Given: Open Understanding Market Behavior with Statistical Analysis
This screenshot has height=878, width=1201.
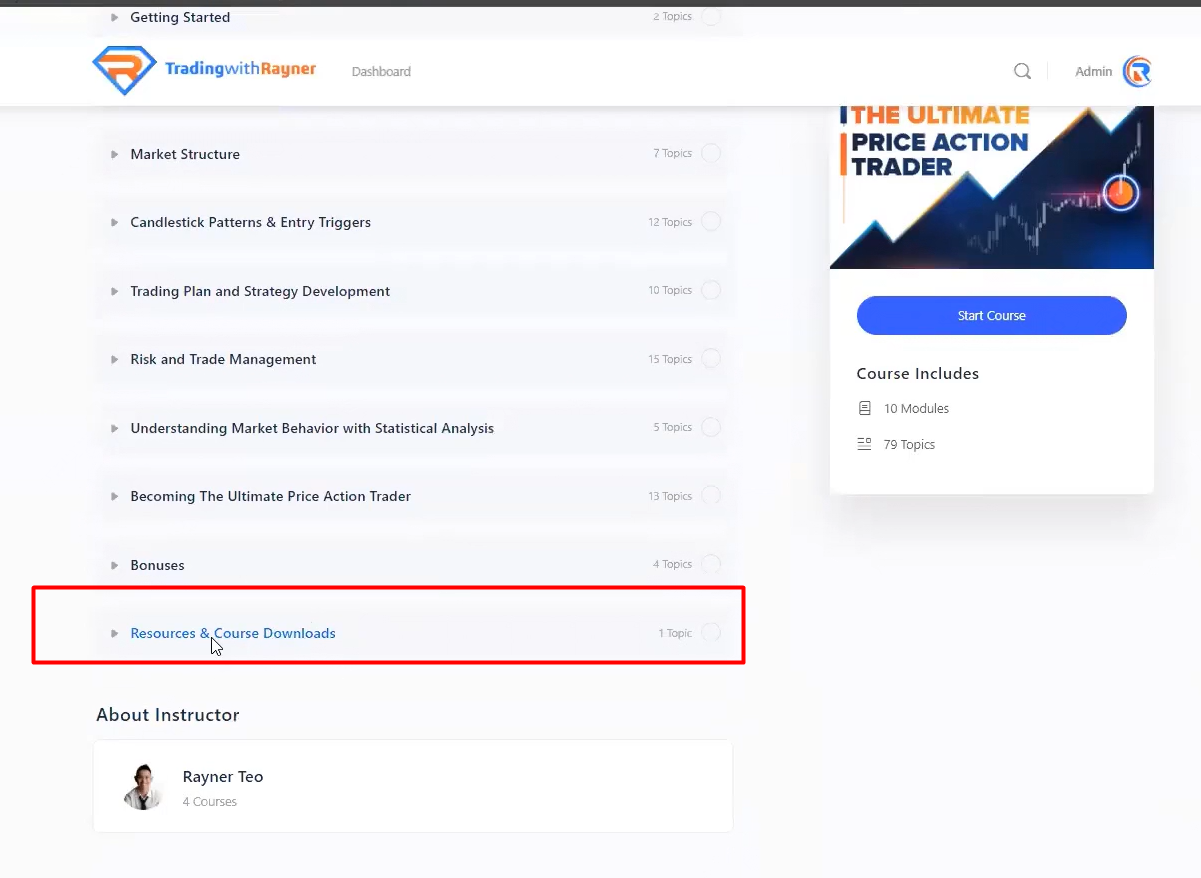Looking at the screenshot, I should point(312,428).
